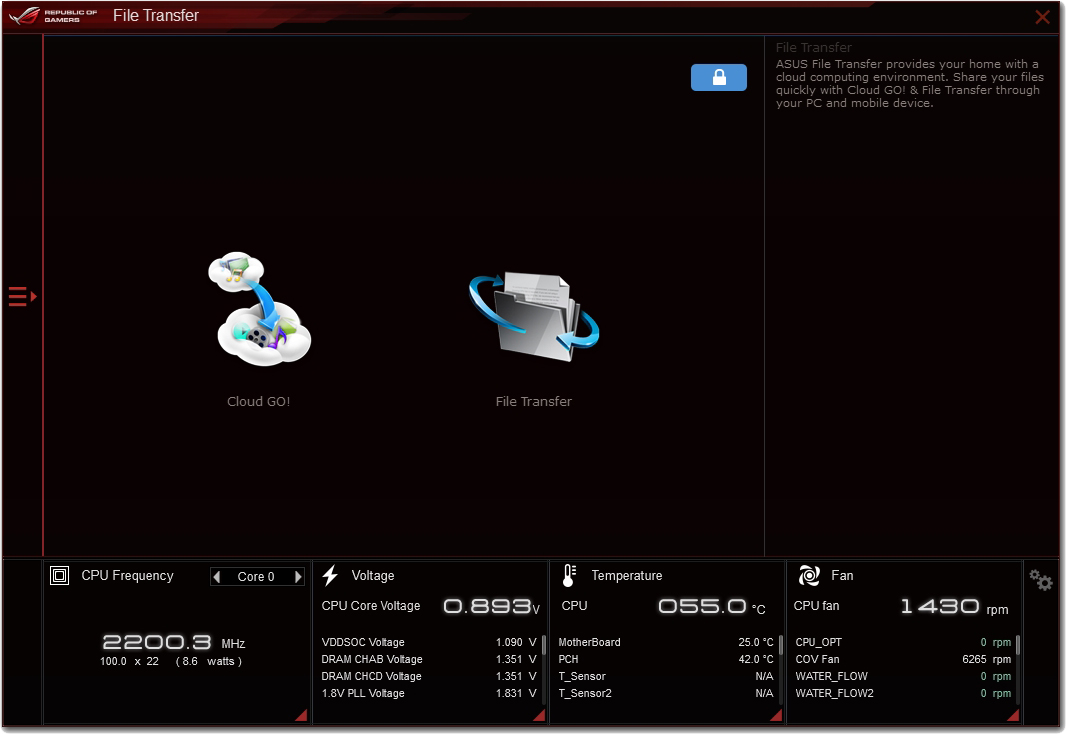Click the Cloud GO! label
1066x734 pixels.
258,402
